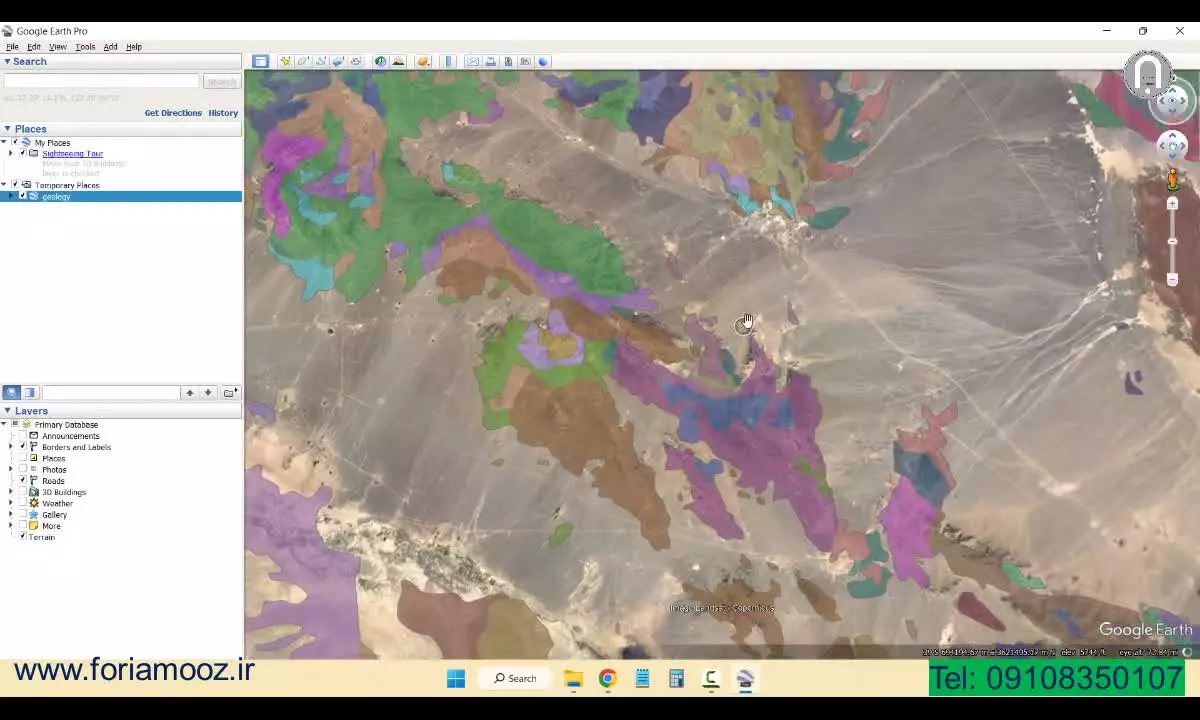Uncheck the Temporary Places checkbox
This screenshot has width=1200, height=720.
pyautogui.click(x=14, y=185)
